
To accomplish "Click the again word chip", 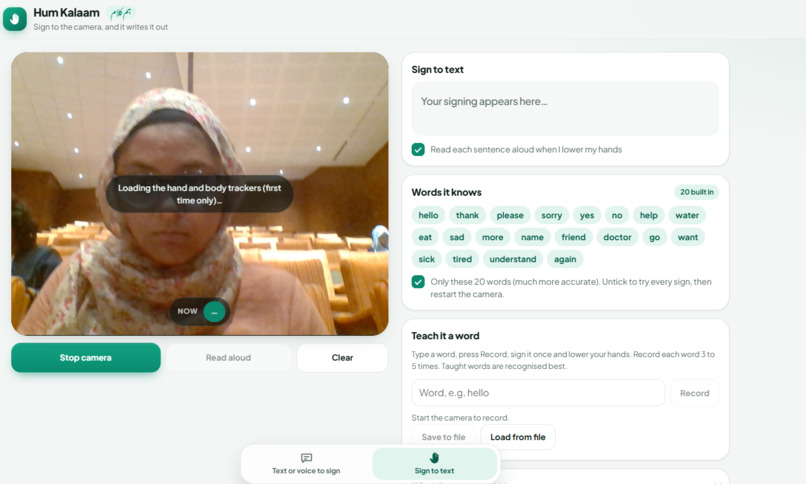I will pyautogui.click(x=565, y=259).
